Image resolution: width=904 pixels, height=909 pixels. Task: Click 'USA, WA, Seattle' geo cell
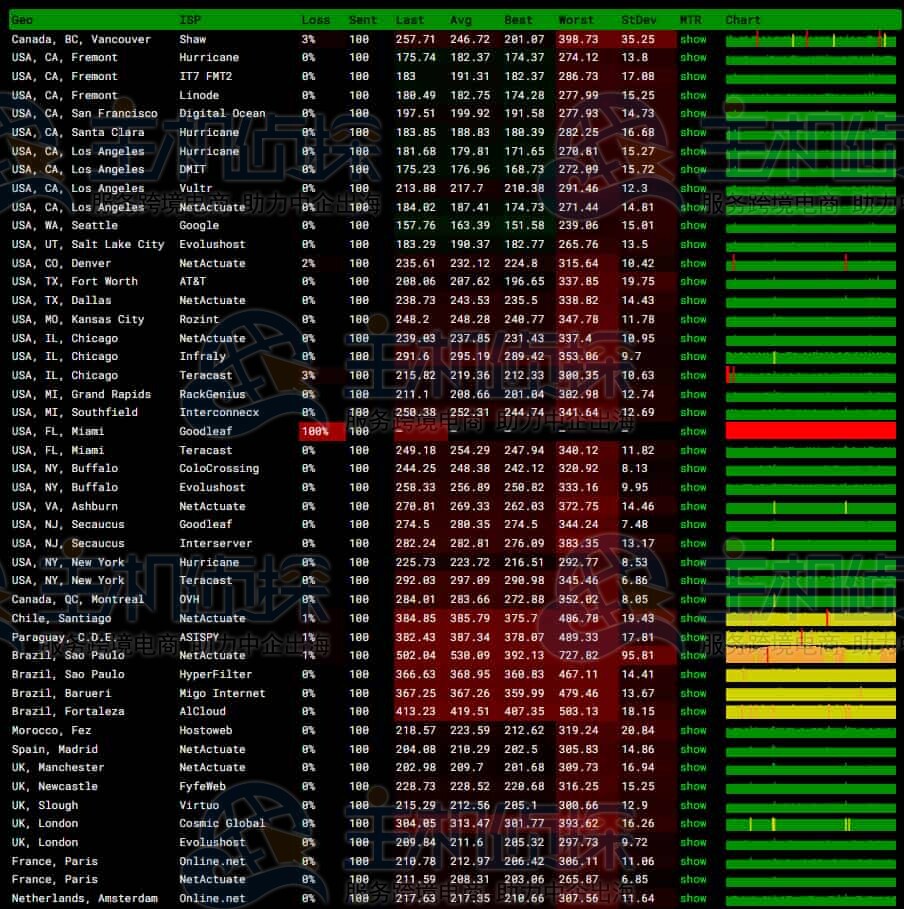point(65,226)
